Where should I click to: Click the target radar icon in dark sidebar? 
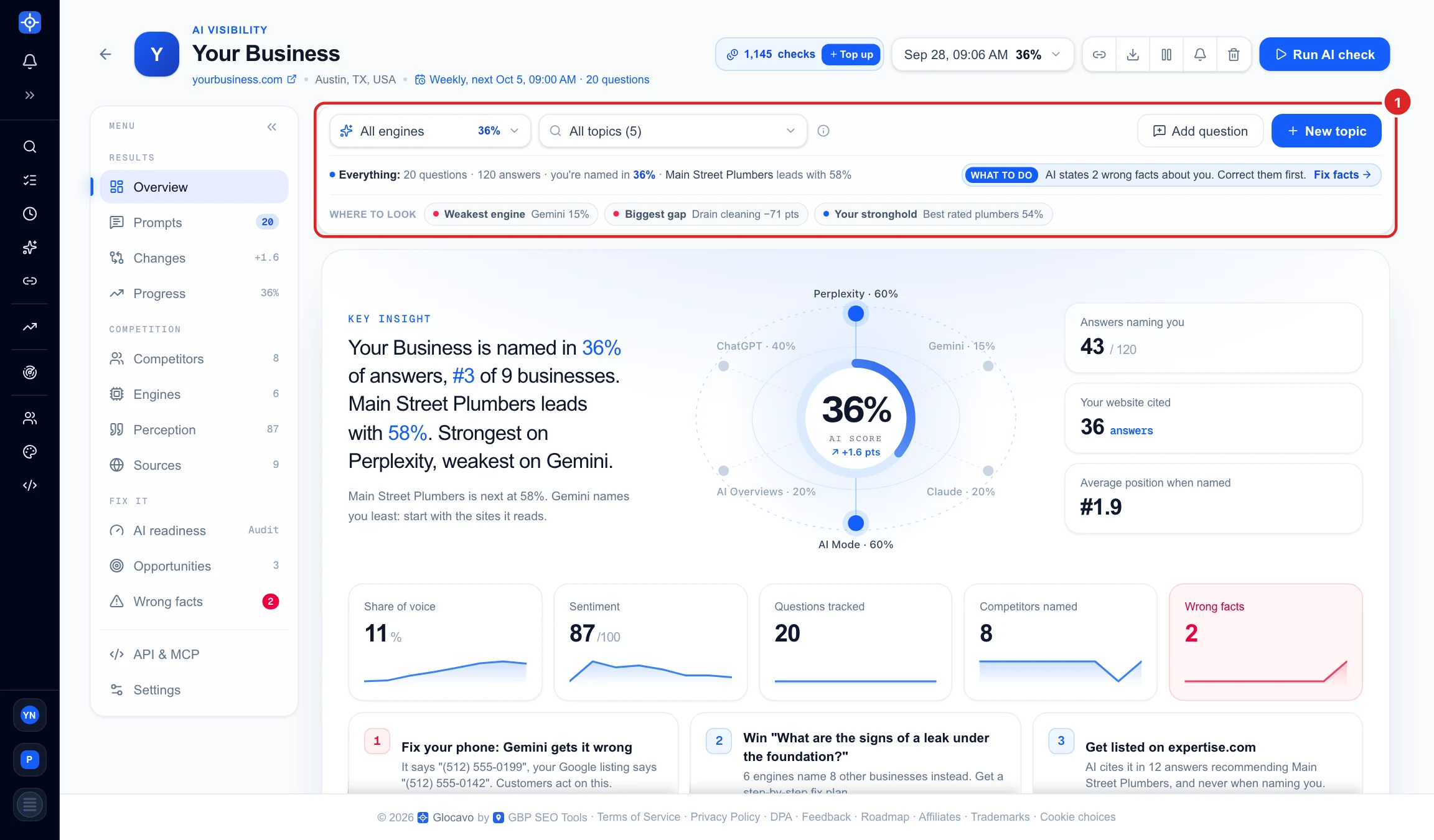pyautogui.click(x=29, y=373)
